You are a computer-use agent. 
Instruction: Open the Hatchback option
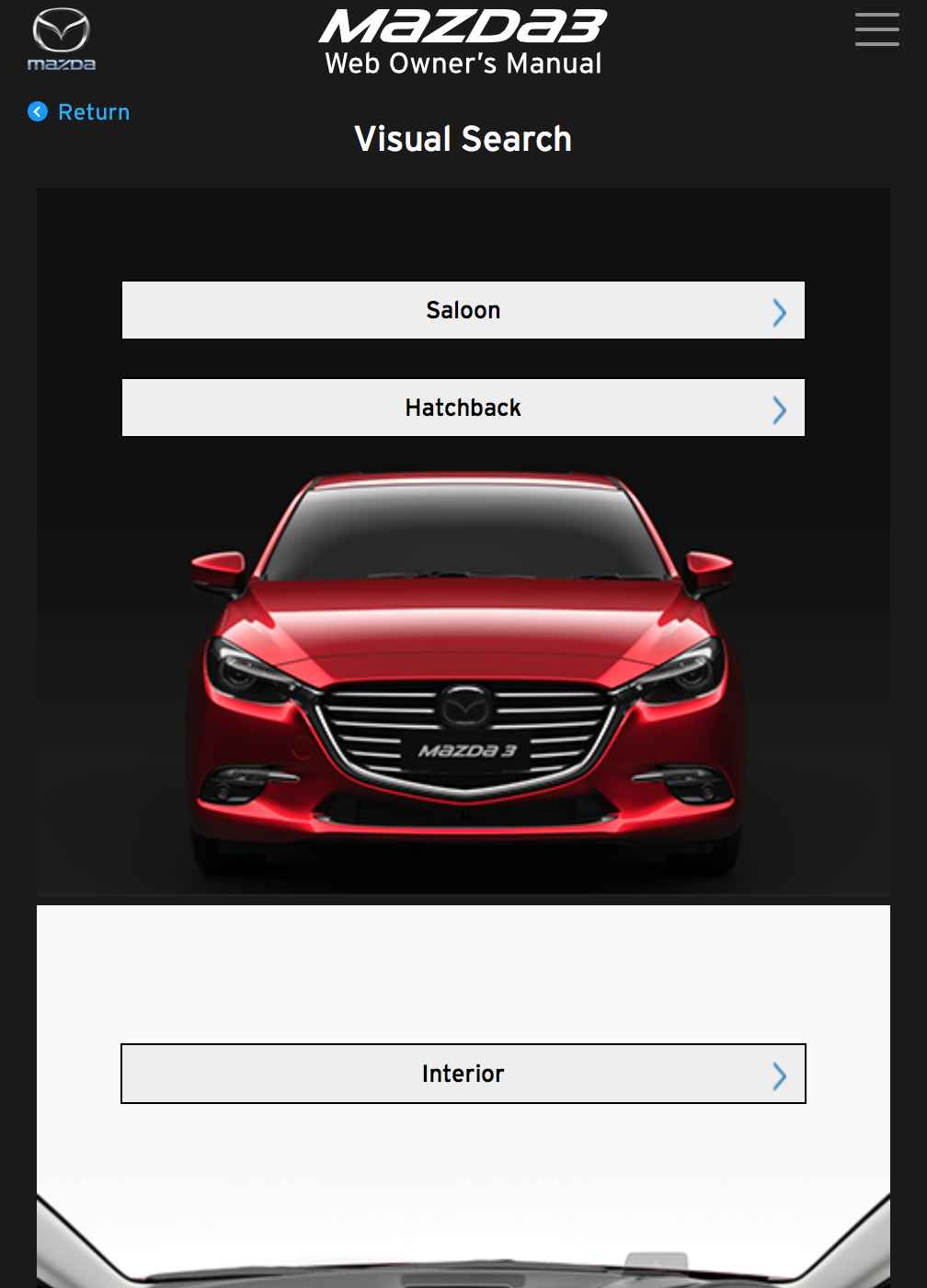[463, 408]
